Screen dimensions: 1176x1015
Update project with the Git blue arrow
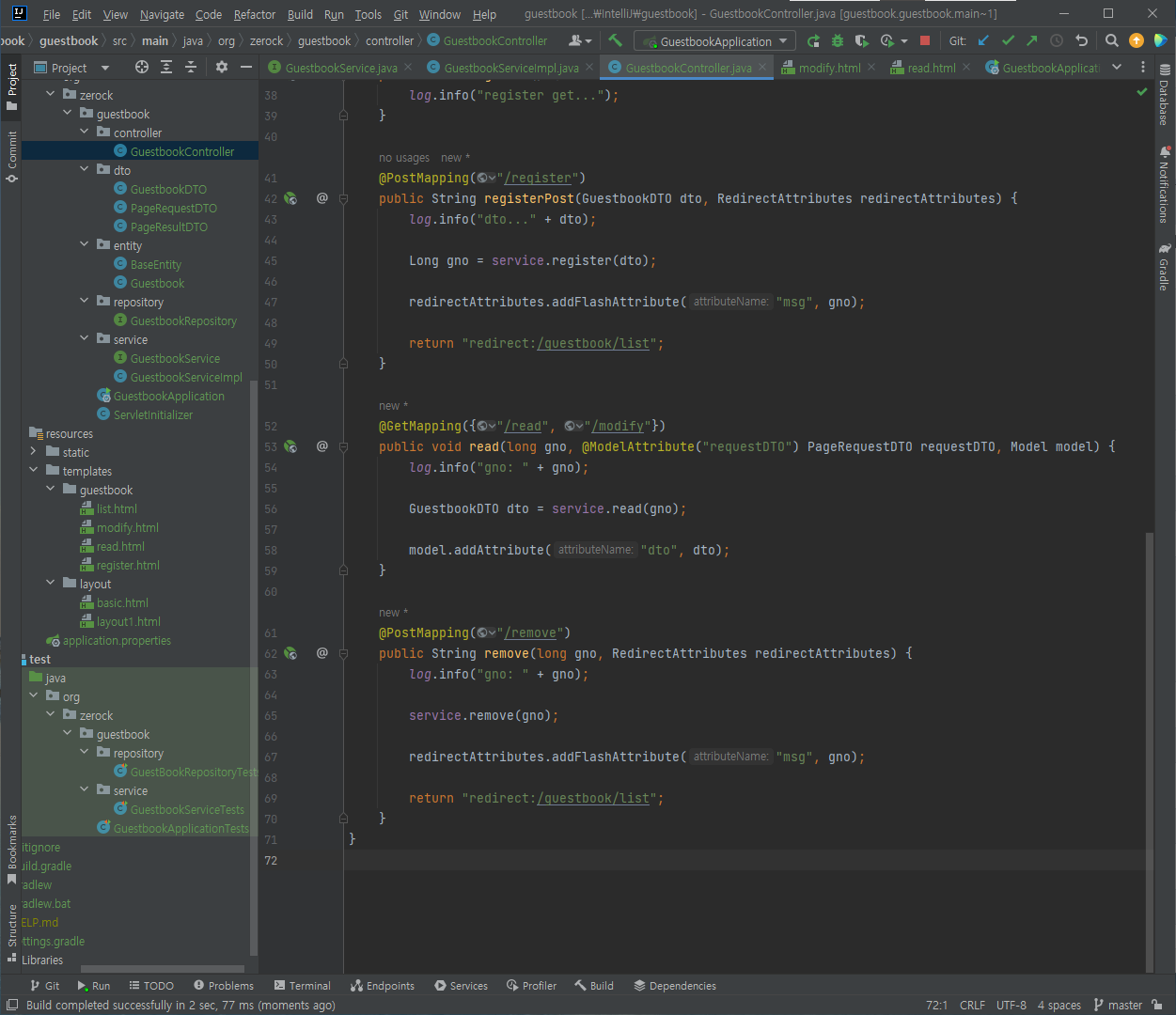pyautogui.click(x=983, y=40)
